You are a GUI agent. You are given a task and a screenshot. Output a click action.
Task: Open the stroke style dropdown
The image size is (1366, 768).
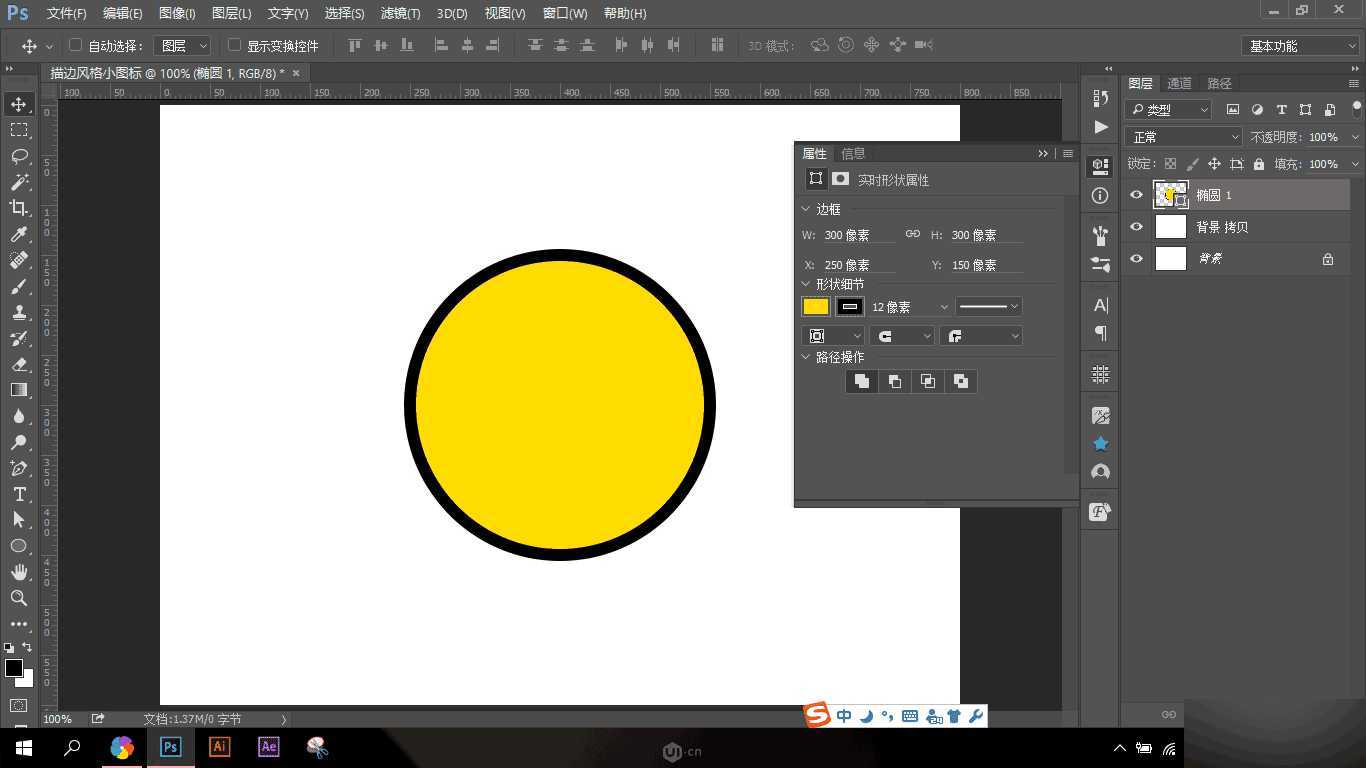pos(988,306)
